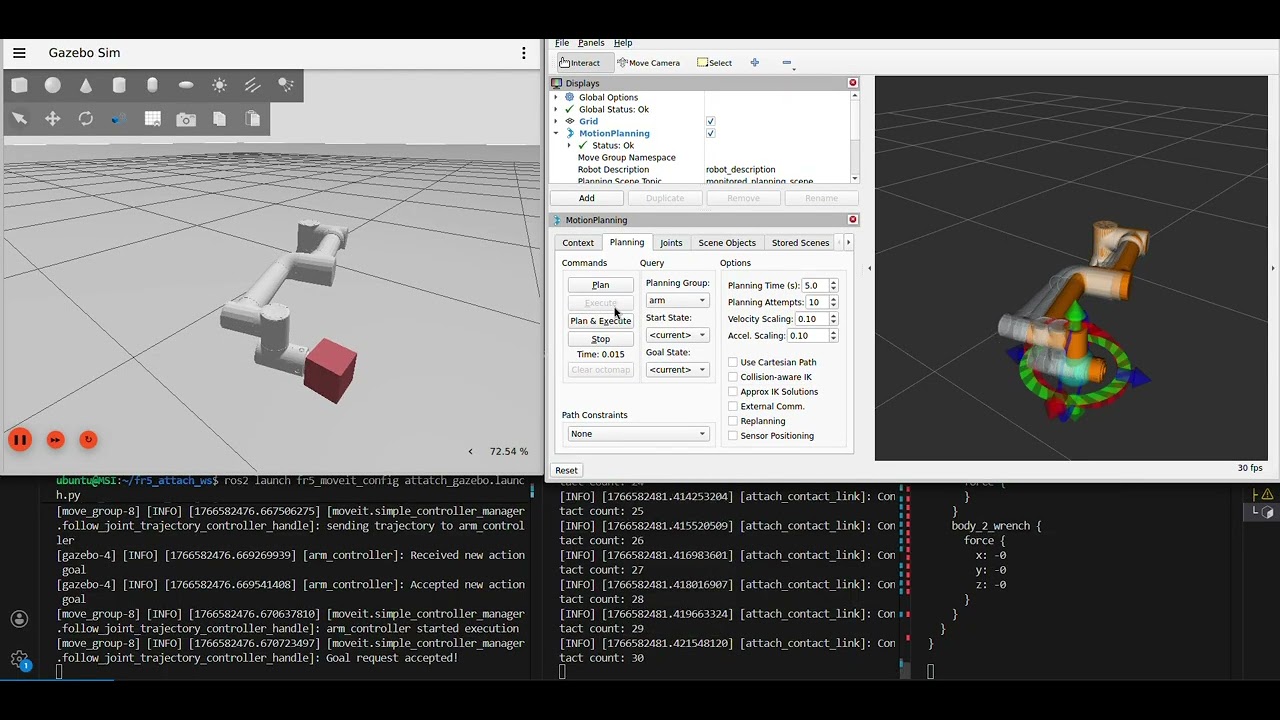The width and height of the screenshot is (1280, 720).
Task: Open the VS Code accounts icon
Action: point(19,619)
